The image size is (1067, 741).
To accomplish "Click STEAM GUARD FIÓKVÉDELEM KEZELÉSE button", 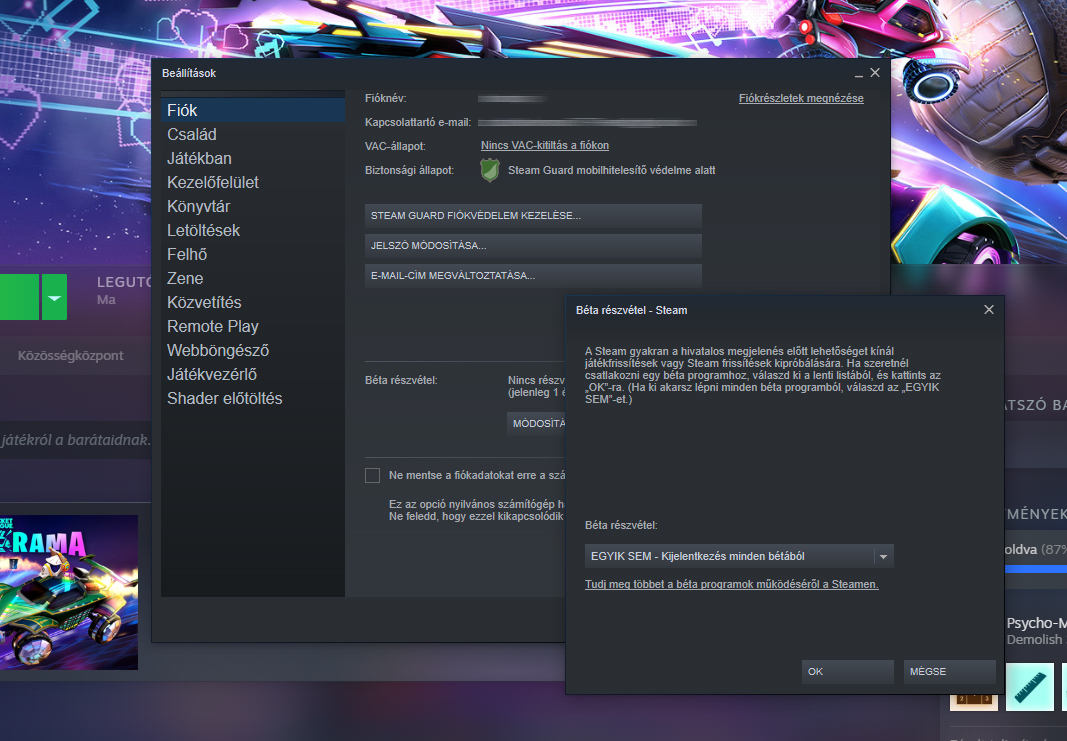I will [533, 216].
